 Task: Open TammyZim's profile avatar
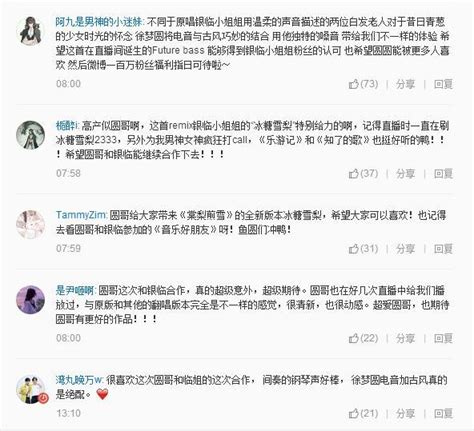30,224
